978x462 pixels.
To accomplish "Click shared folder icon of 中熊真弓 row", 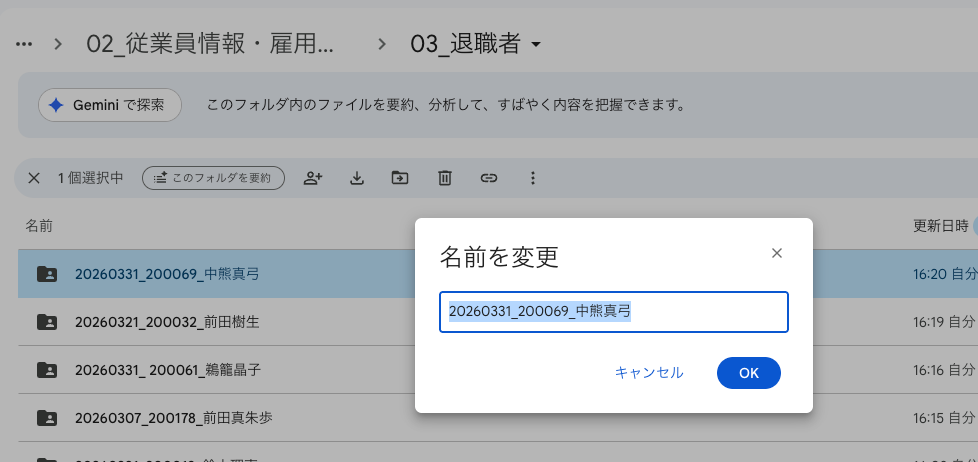I will (x=47, y=274).
